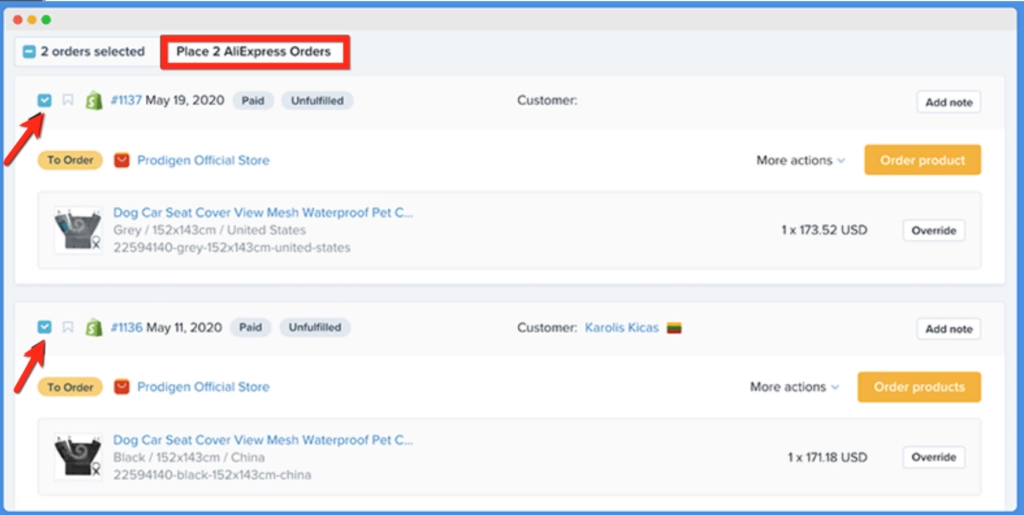Toggle the '2 orders selected' master checkbox
The width and height of the screenshot is (1024, 515).
[29, 52]
